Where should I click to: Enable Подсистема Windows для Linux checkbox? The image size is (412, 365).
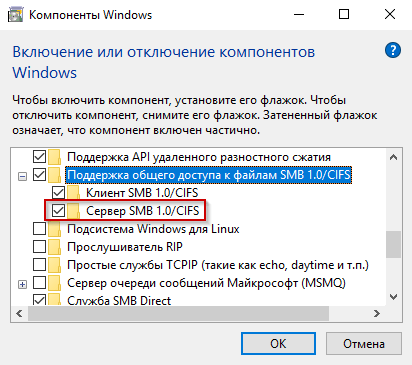pos(40,229)
